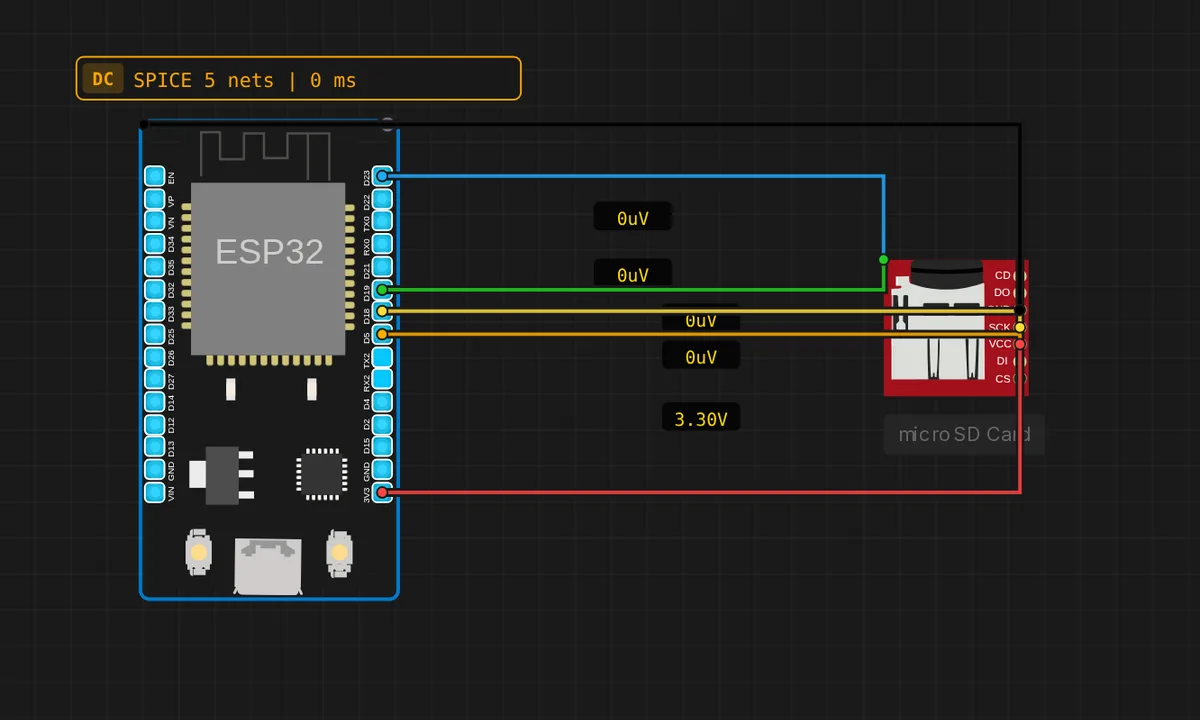This screenshot has width=1200, height=720.
Task: Select the red 3V3 power wire
Action: click(x=700, y=493)
